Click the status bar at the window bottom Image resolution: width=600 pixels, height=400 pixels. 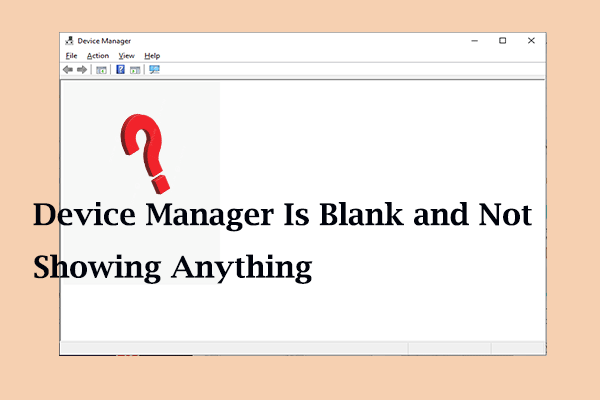point(300,348)
